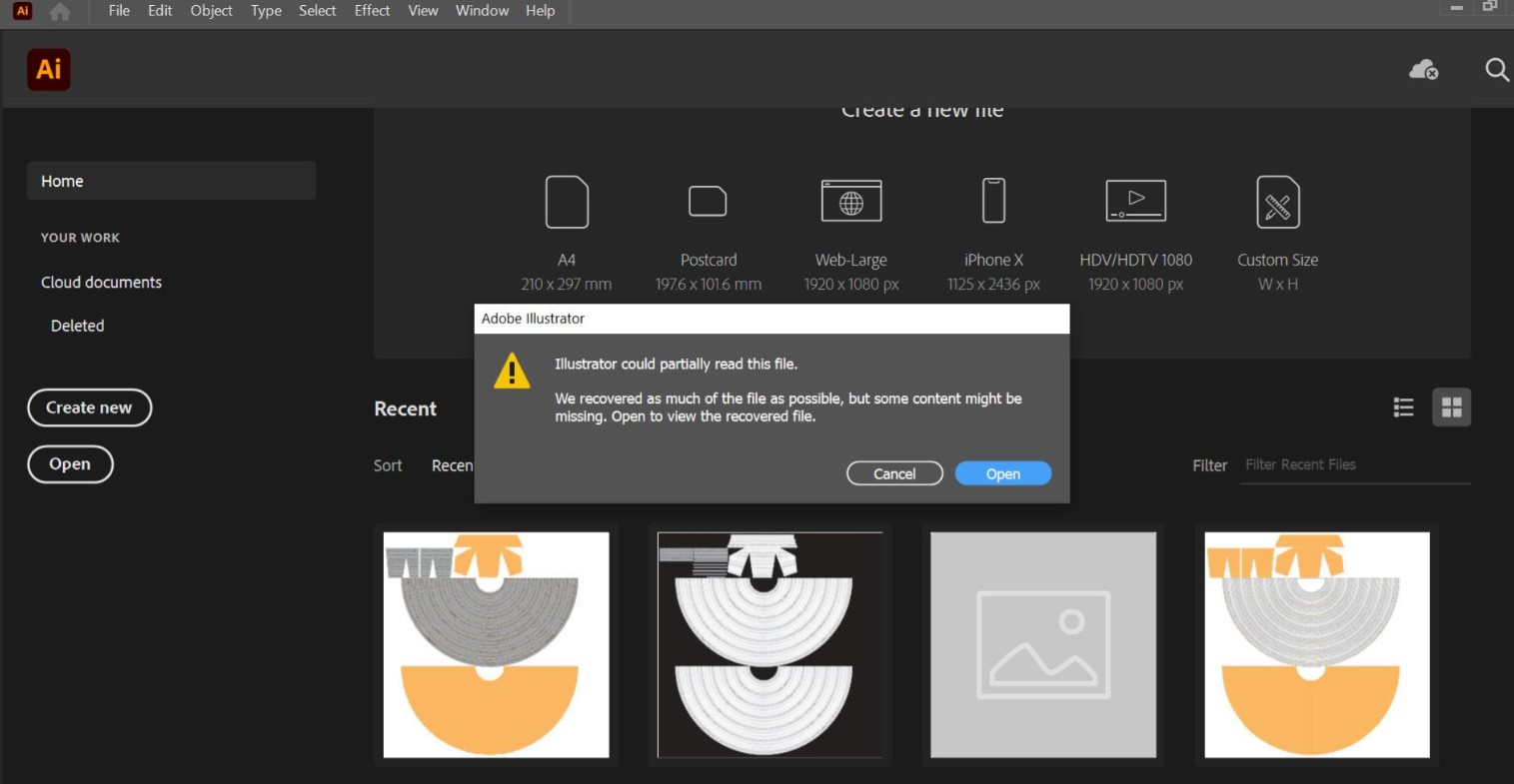
Task: Open the placeholder image recent file thumbnail
Action: (1043, 644)
